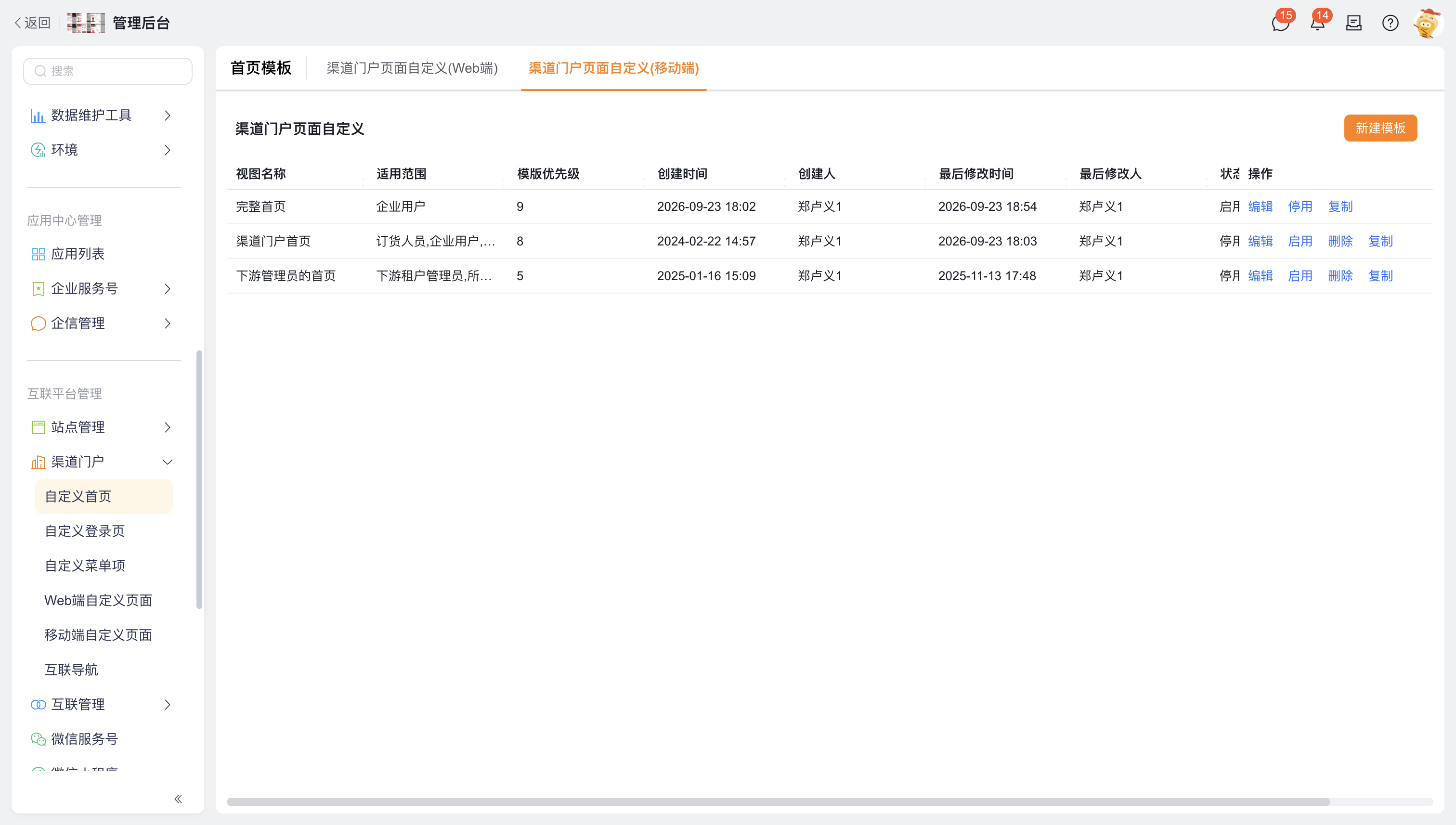Click 编辑 for the 完整首页 row
Screen dimensions: 1456x825
click(1260, 206)
